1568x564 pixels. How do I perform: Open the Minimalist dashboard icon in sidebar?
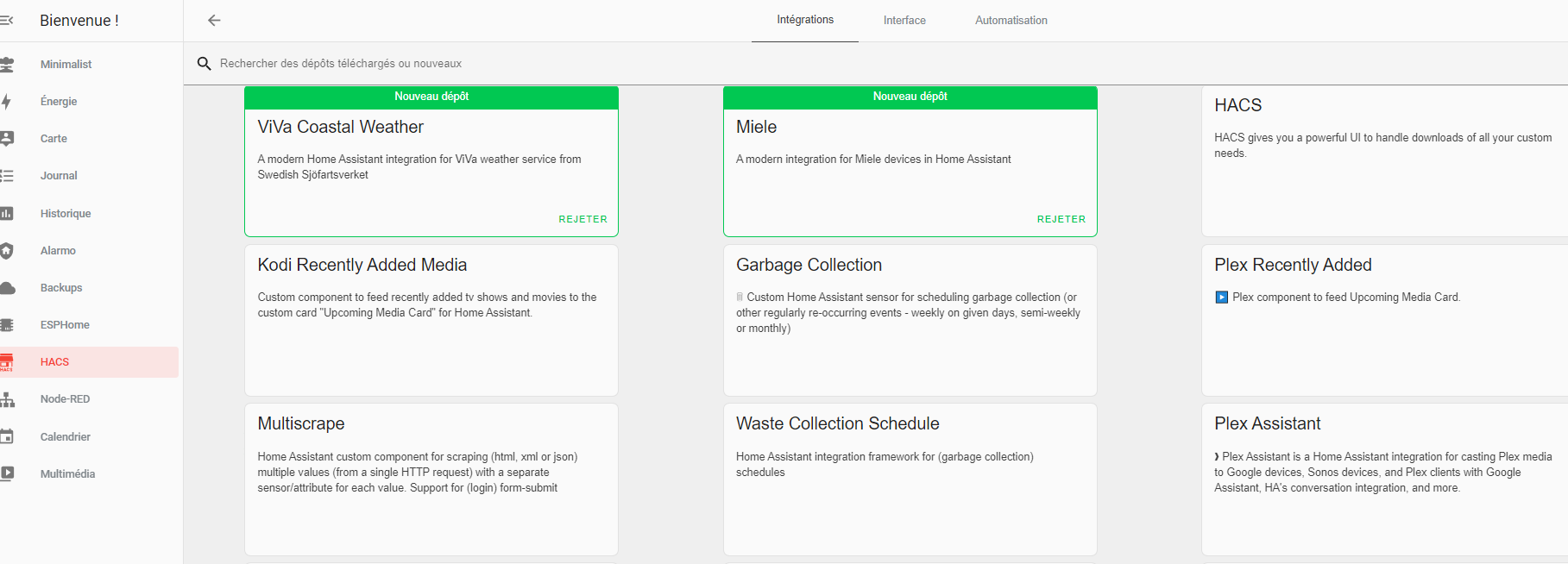point(7,65)
